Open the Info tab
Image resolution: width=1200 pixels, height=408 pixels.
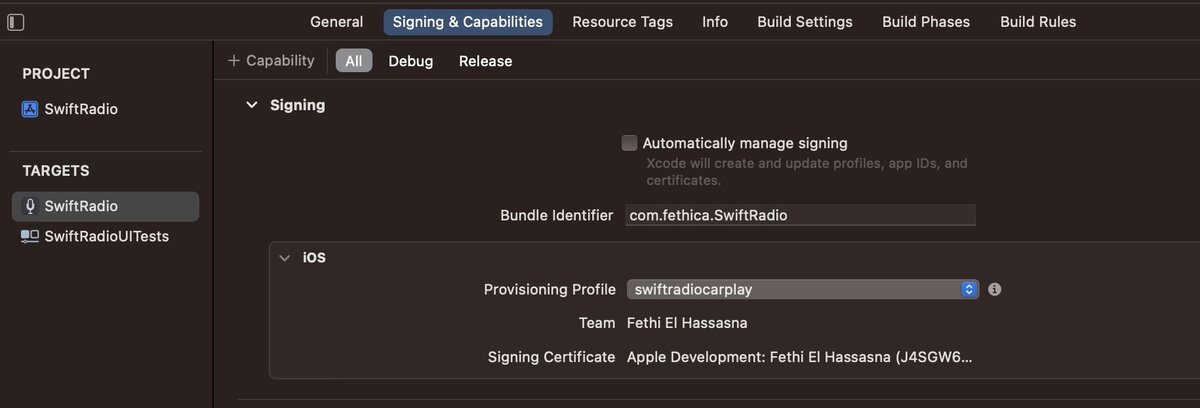[x=715, y=22]
